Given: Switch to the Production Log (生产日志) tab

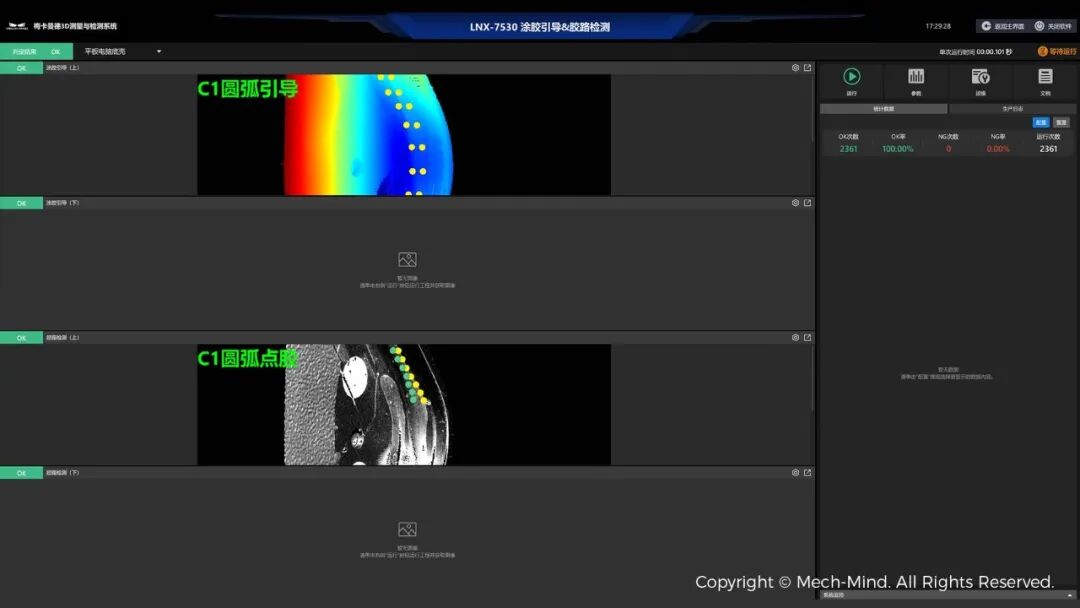Looking at the screenshot, I should (1012, 108).
